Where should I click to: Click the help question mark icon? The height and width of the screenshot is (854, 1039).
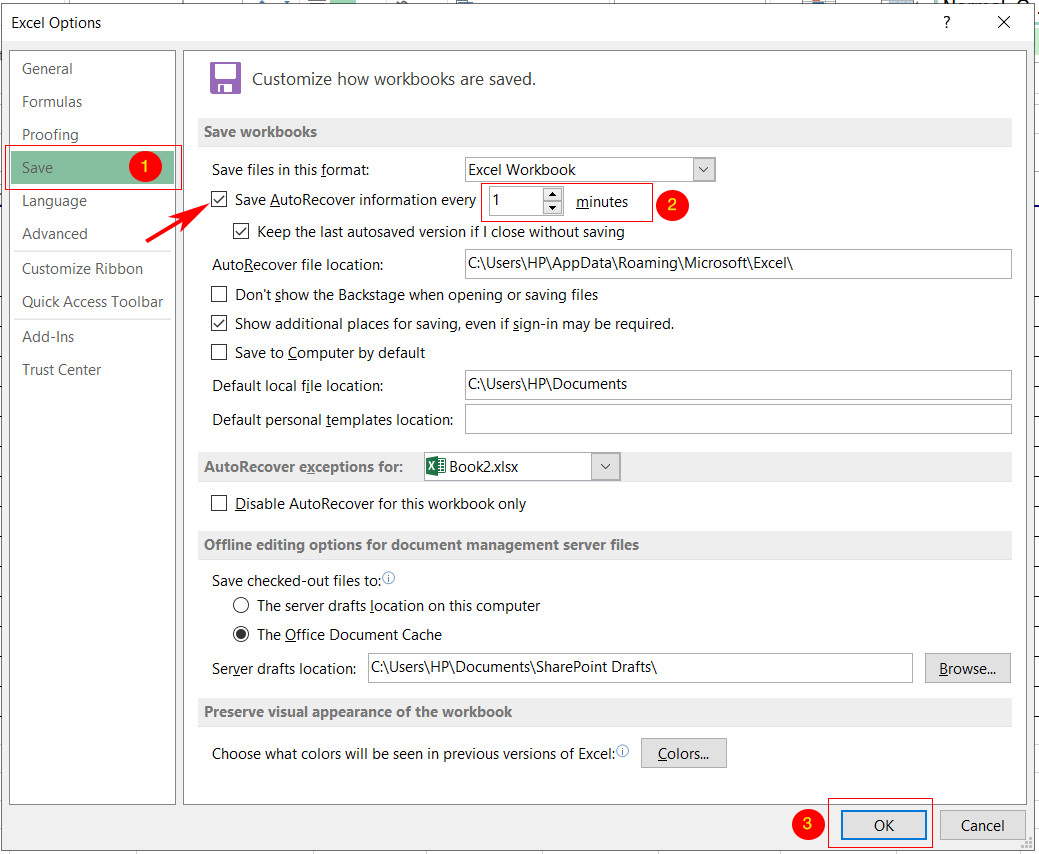pyautogui.click(x=946, y=23)
